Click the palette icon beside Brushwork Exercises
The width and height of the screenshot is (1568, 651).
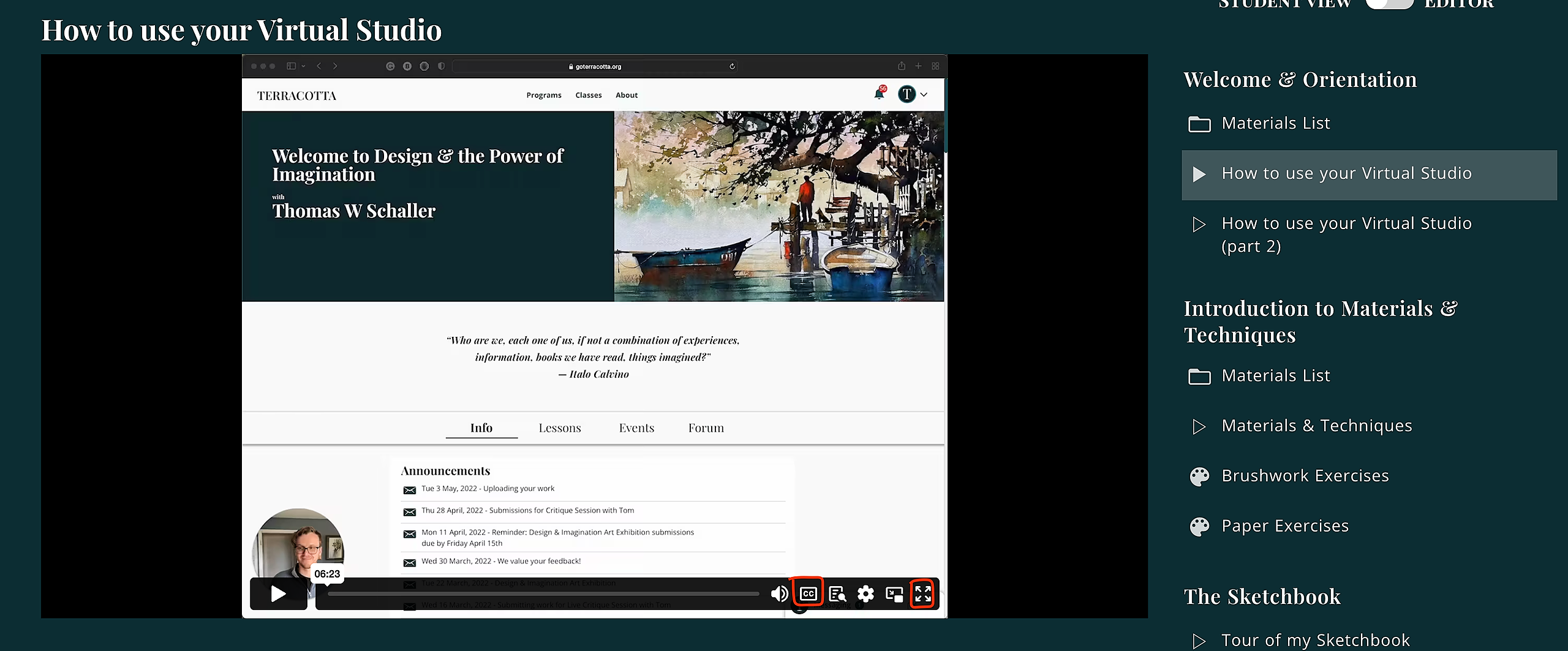pyautogui.click(x=1199, y=476)
